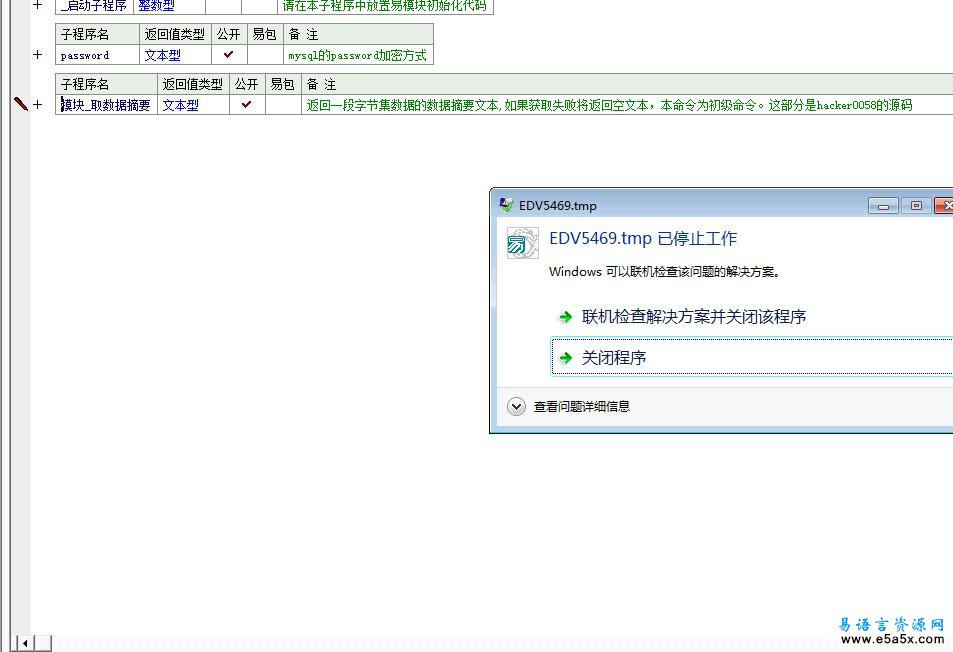The height and width of the screenshot is (652, 953).
Task: Click 文本型 return type of password row
Action: 162,55
